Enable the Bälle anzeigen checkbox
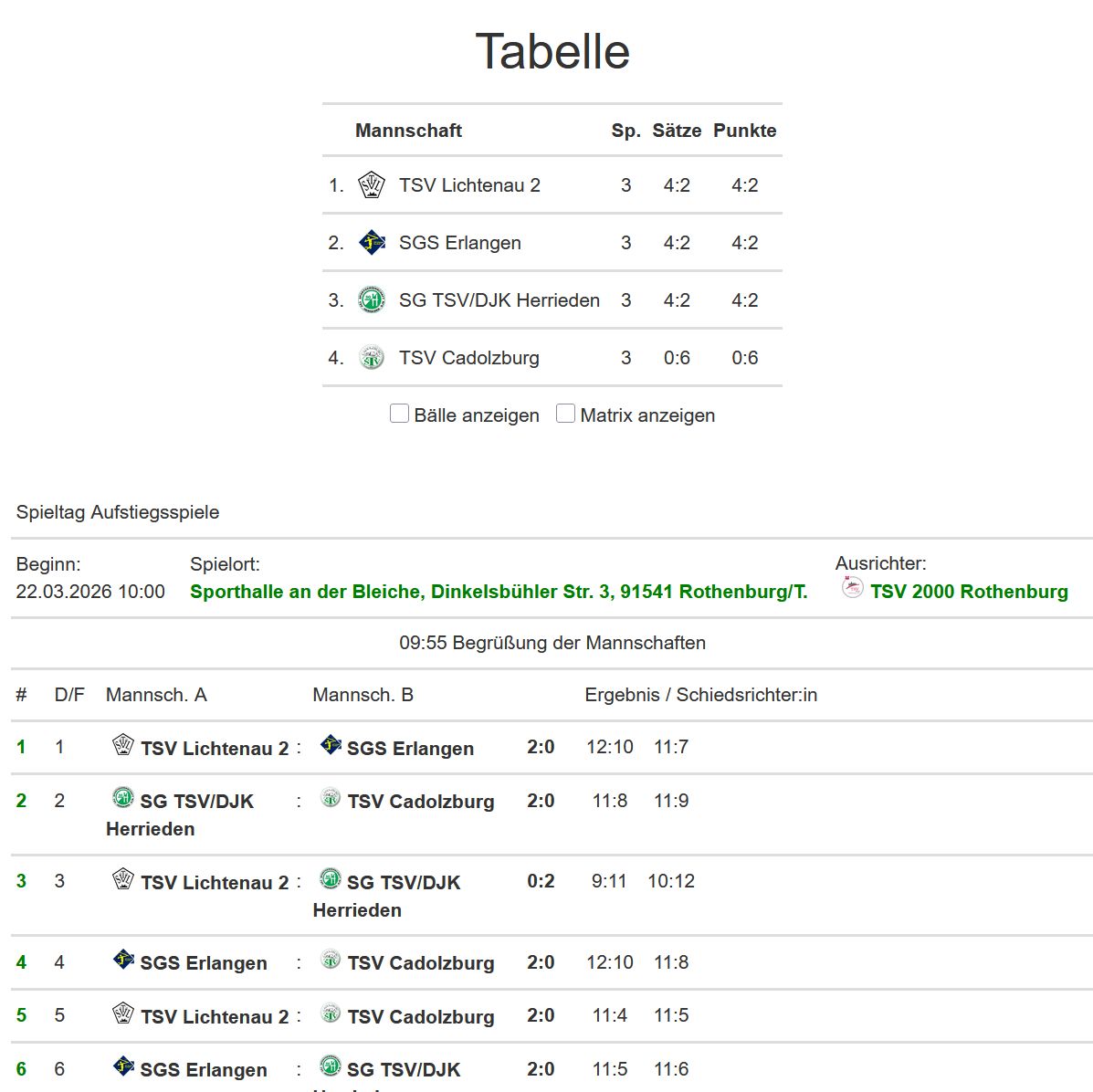1093x1092 pixels. click(399, 414)
